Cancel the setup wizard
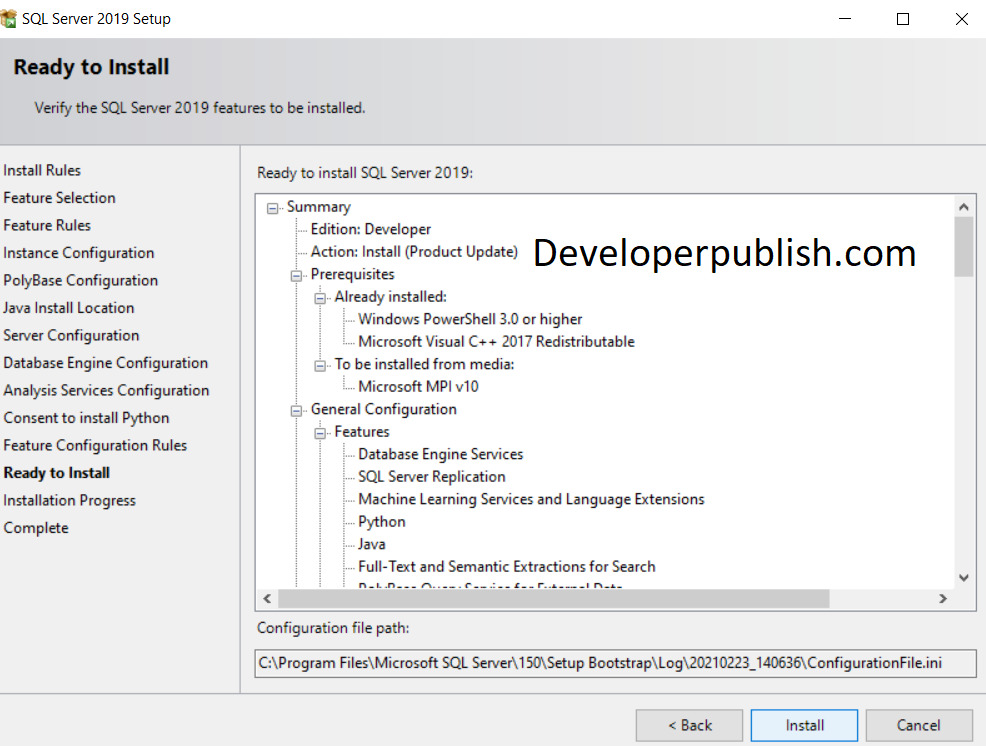 pyautogui.click(x=918, y=725)
